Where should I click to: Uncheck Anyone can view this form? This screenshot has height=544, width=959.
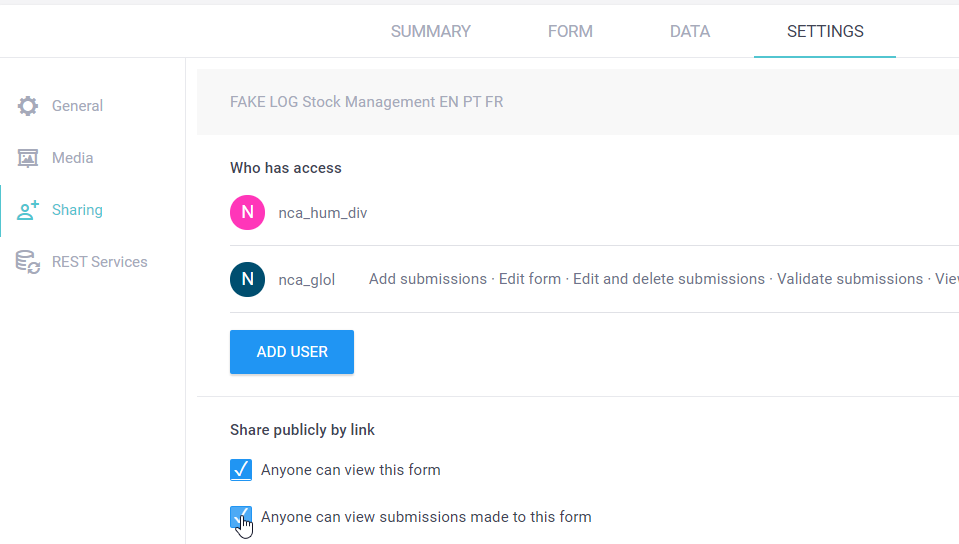(241, 470)
